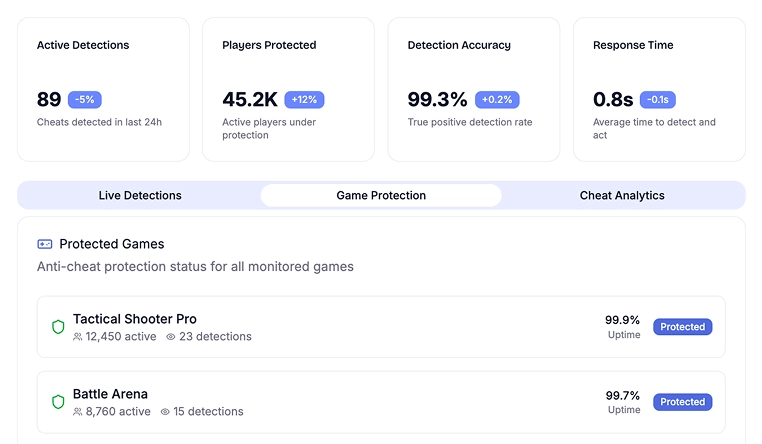
Task: Open the Tactical Shooter Pro game title
Action: [135, 319]
